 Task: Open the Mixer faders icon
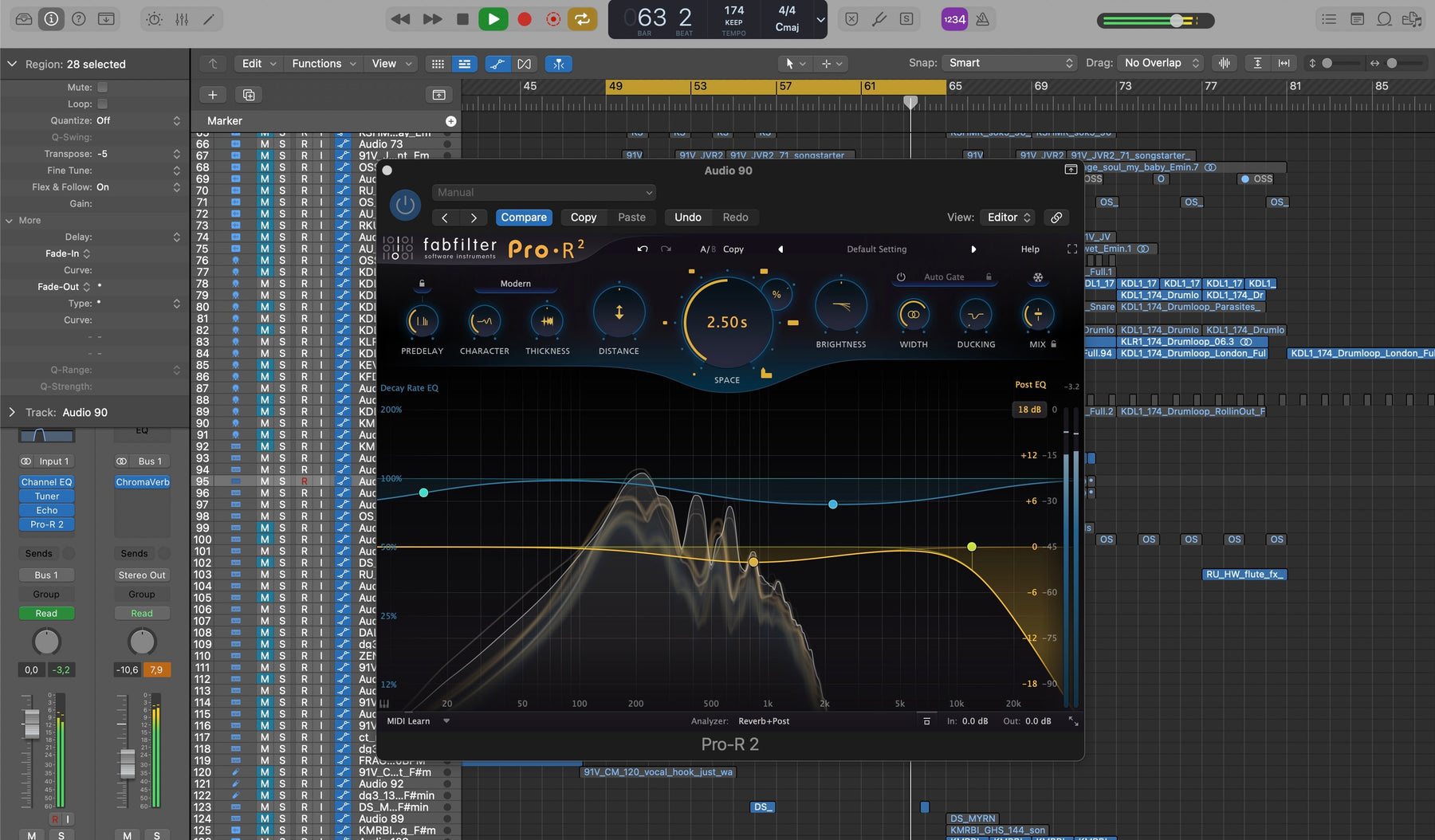tap(182, 19)
